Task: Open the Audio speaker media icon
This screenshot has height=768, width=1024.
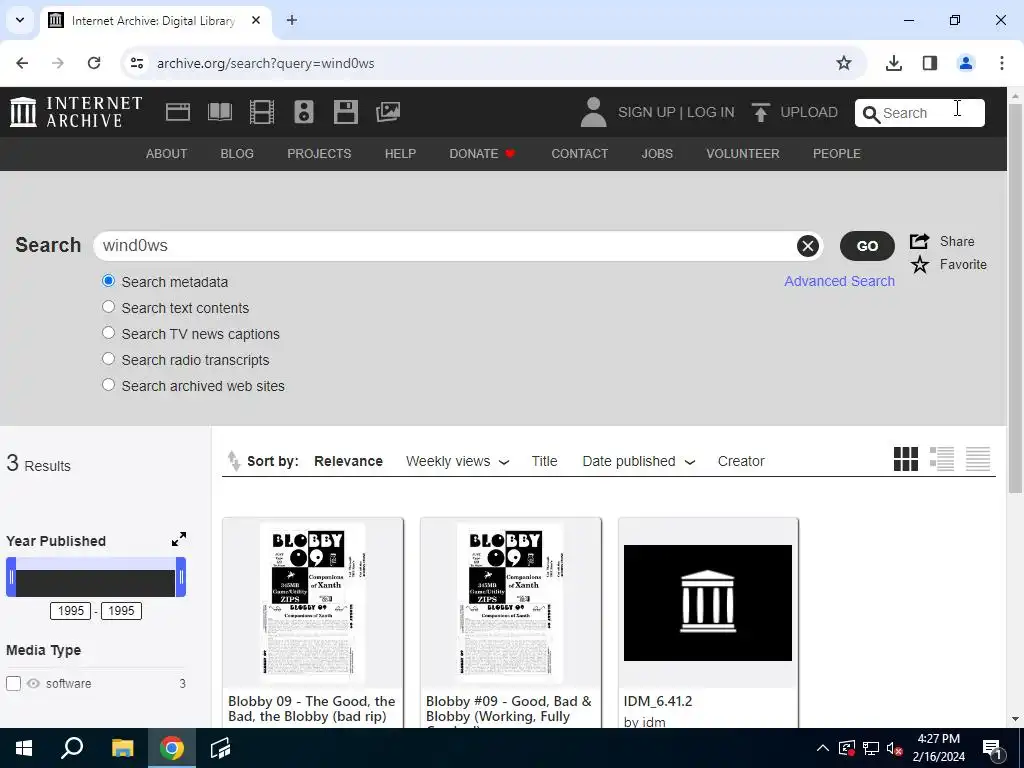Action: click(304, 112)
